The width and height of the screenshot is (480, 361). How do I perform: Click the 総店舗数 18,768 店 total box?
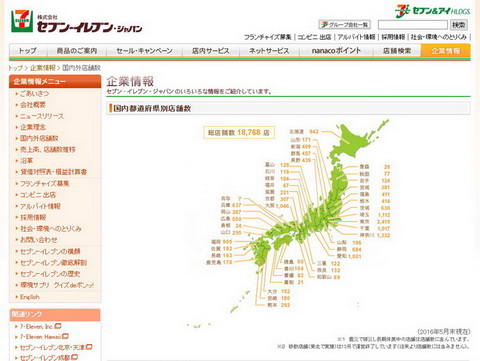(239, 132)
